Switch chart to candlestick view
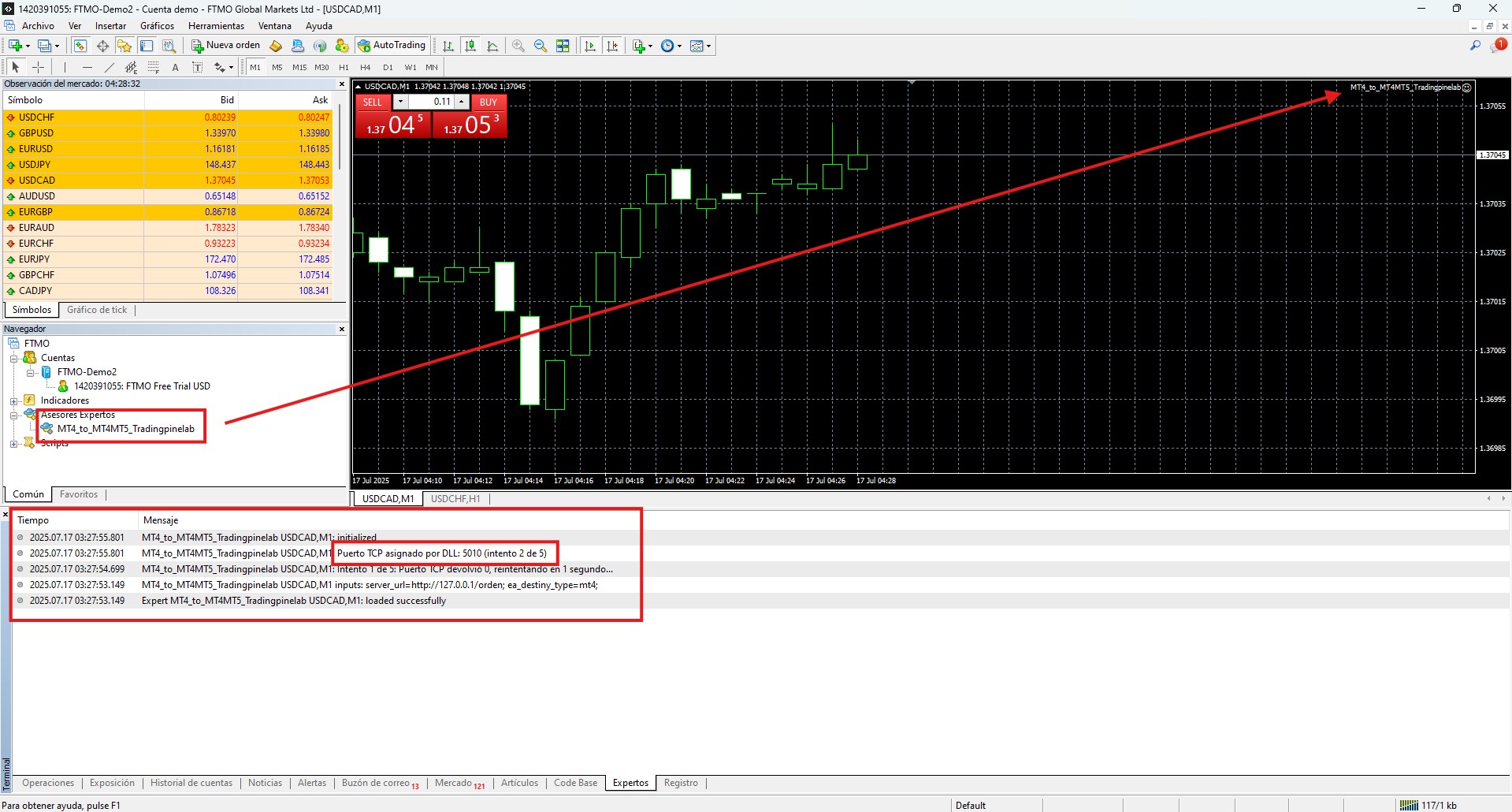The height and width of the screenshot is (812, 1512). pos(470,45)
